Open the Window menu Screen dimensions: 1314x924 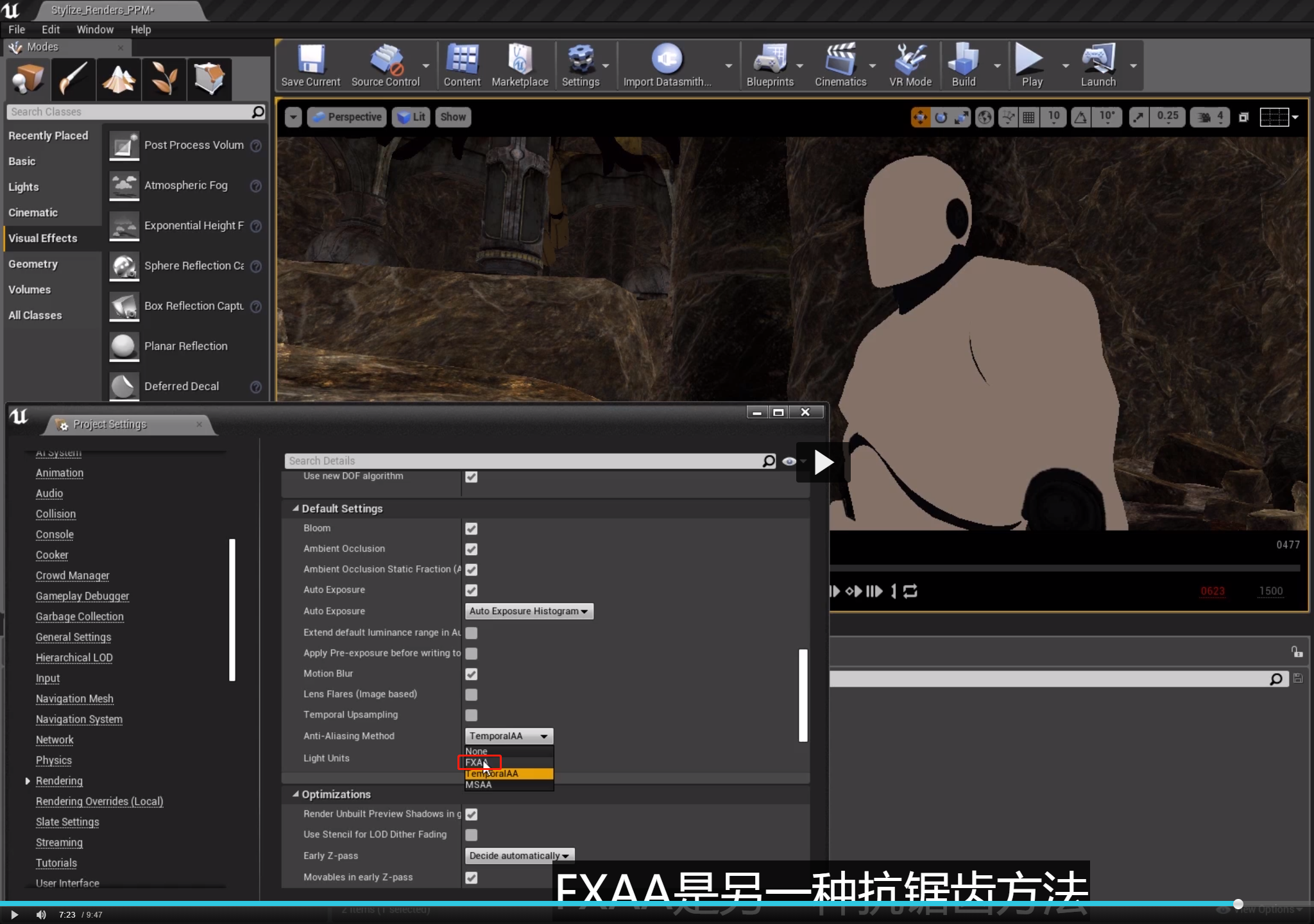tap(95, 30)
